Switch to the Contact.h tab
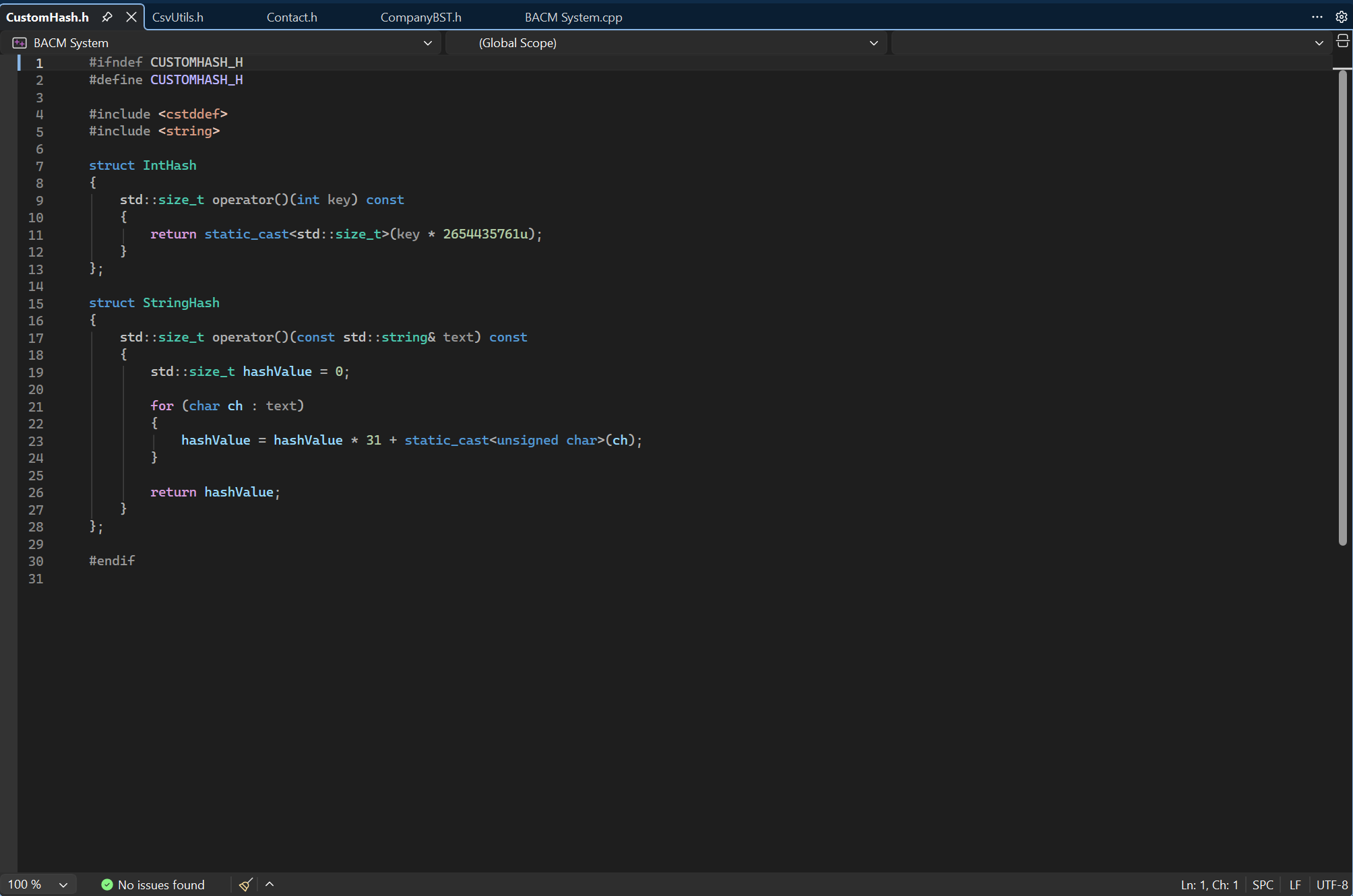 click(x=292, y=17)
